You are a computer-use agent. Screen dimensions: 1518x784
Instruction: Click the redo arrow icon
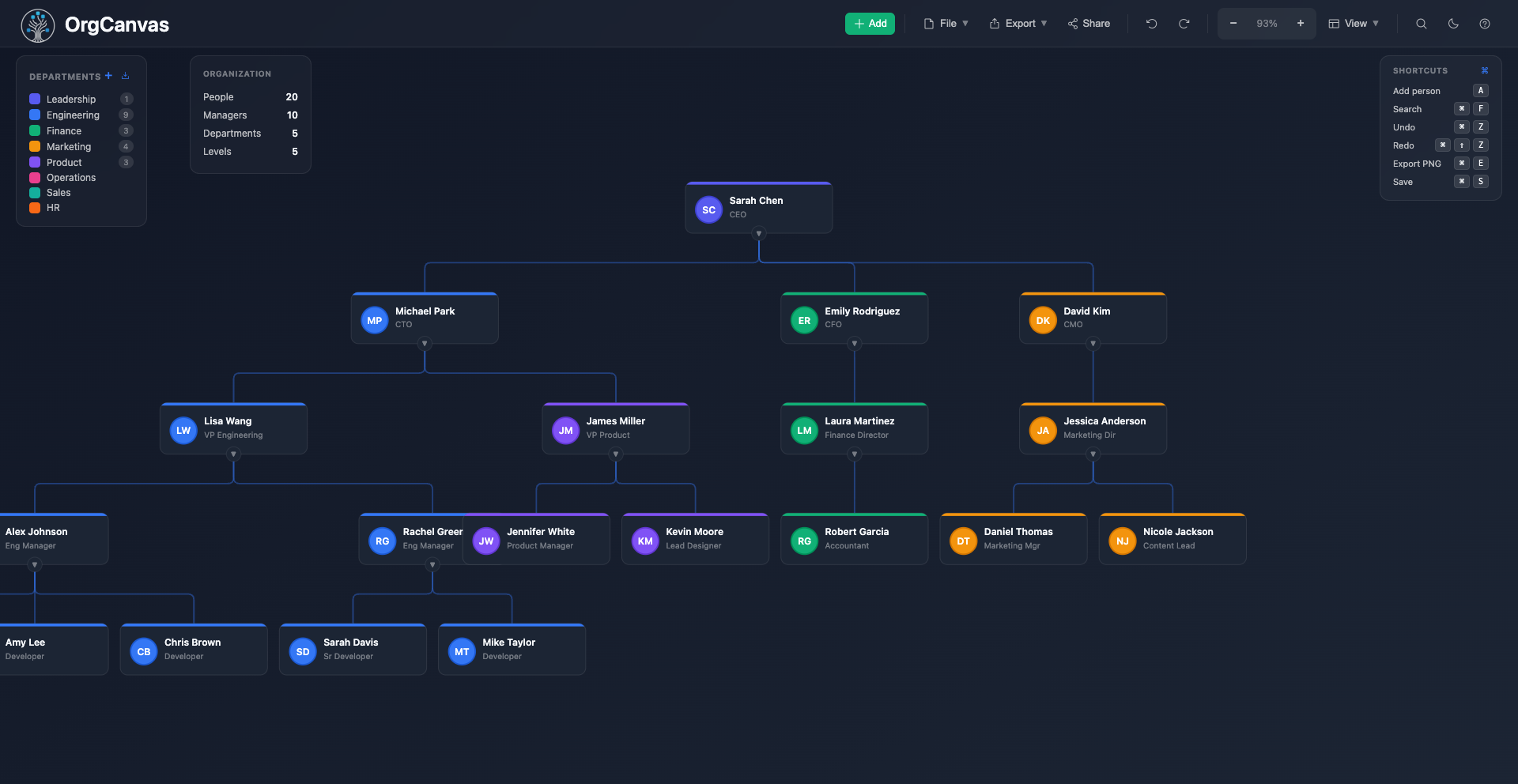pyautogui.click(x=1184, y=24)
